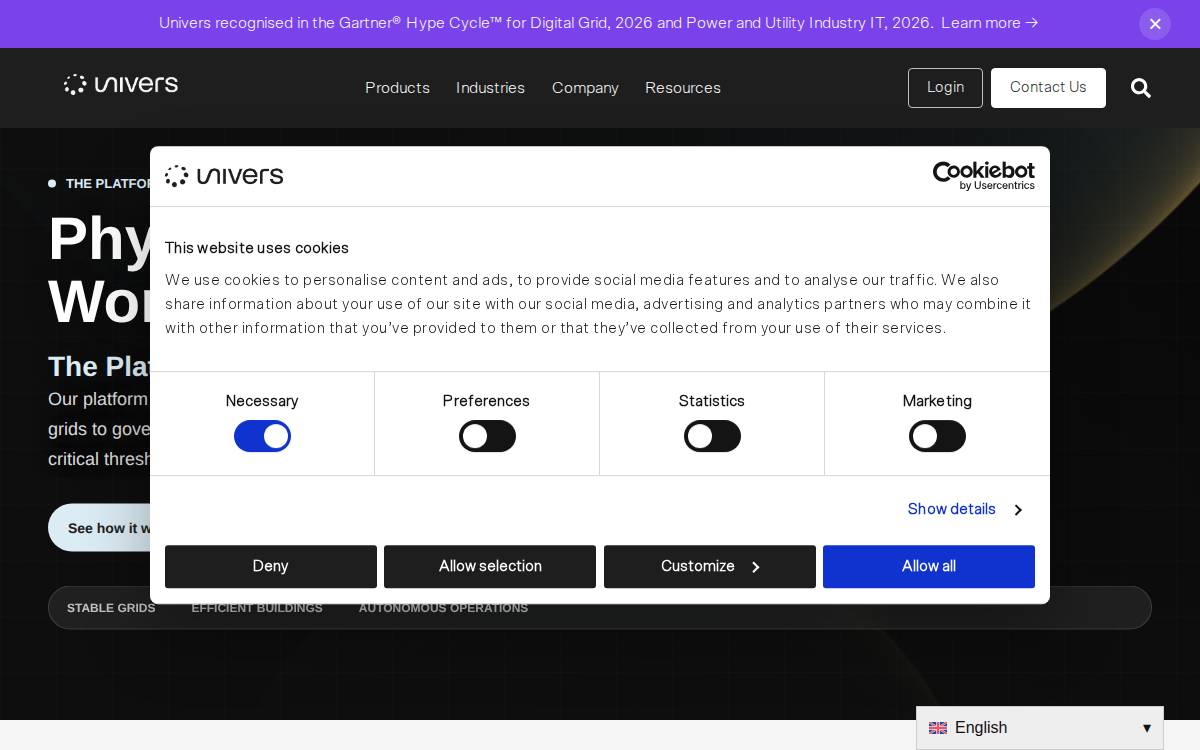Click the 'See how it works' button

(100, 527)
